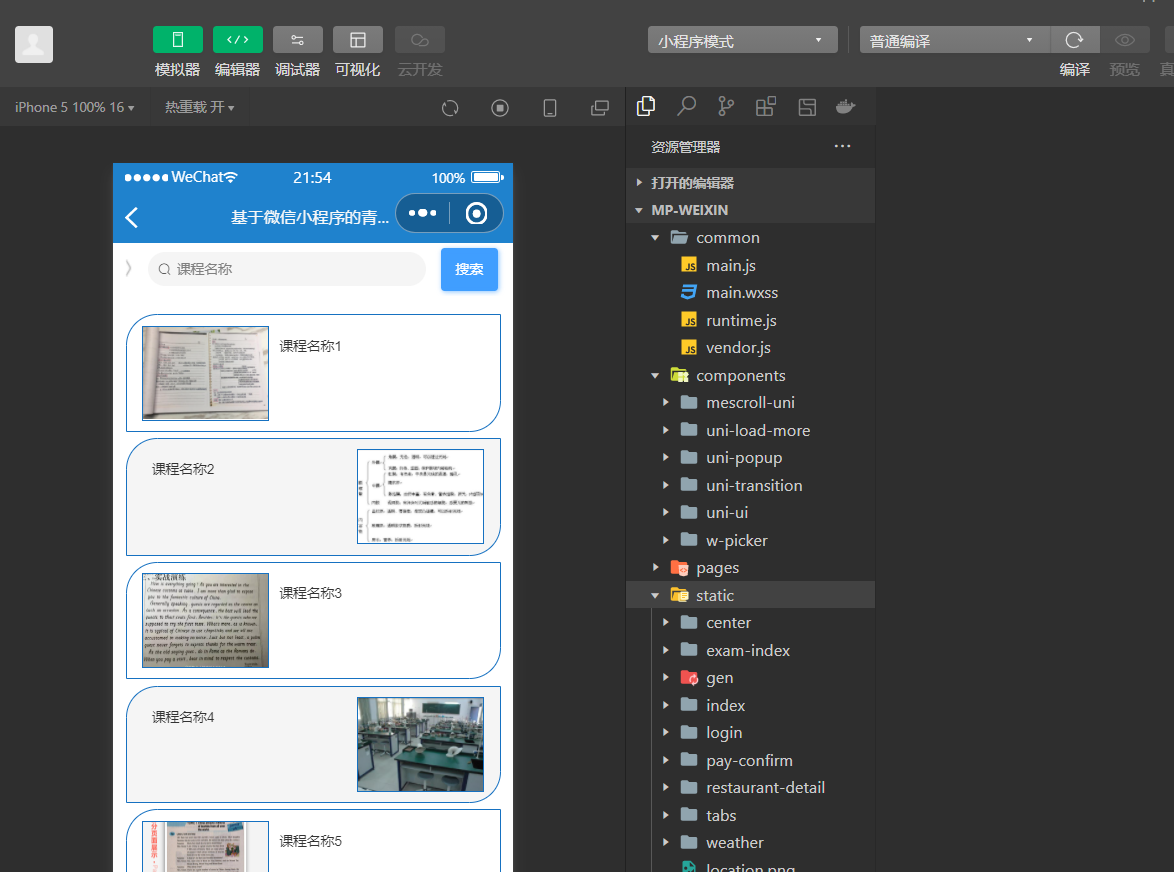This screenshot has height=872, width=1174.
Task: Click the simulator stop record icon
Action: tap(500, 108)
